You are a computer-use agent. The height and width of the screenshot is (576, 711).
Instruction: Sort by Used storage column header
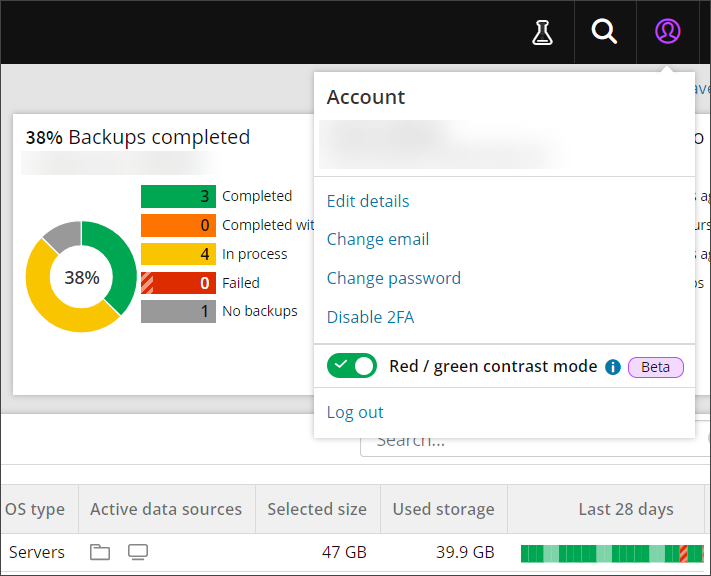click(x=443, y=509)
